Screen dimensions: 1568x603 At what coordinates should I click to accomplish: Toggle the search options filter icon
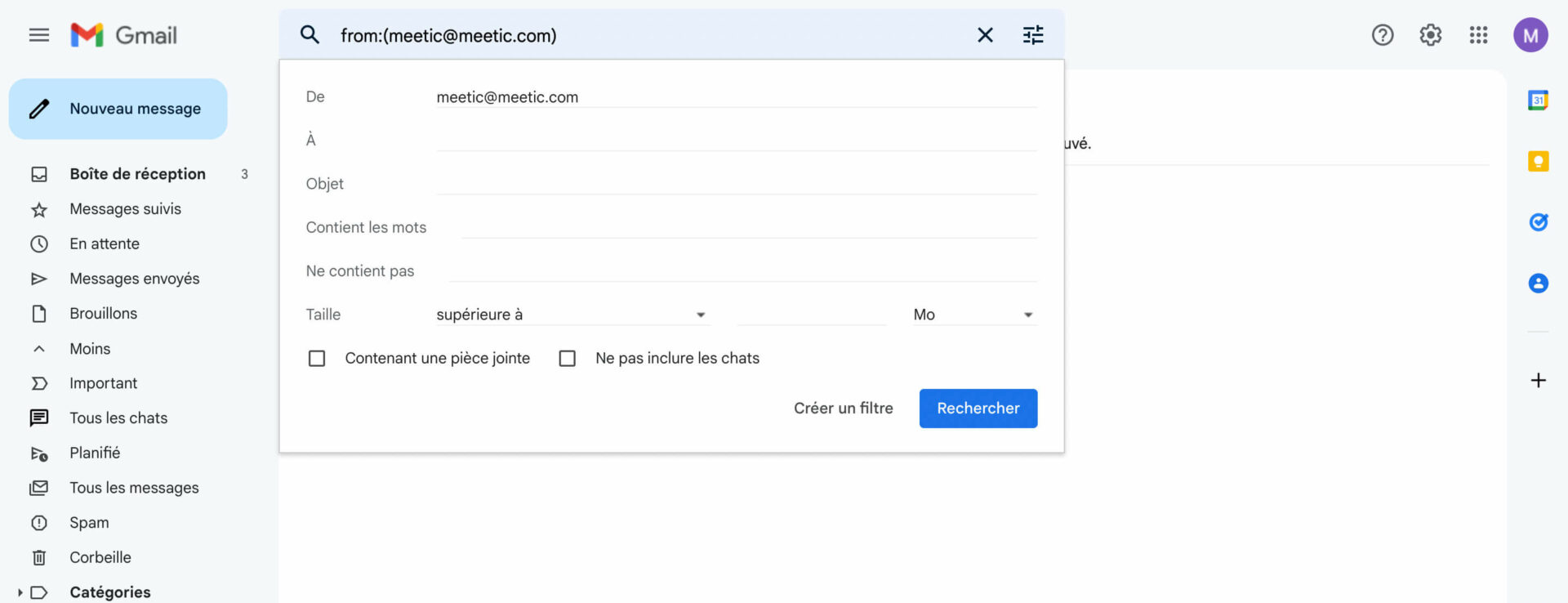(x=1033, y=35)
